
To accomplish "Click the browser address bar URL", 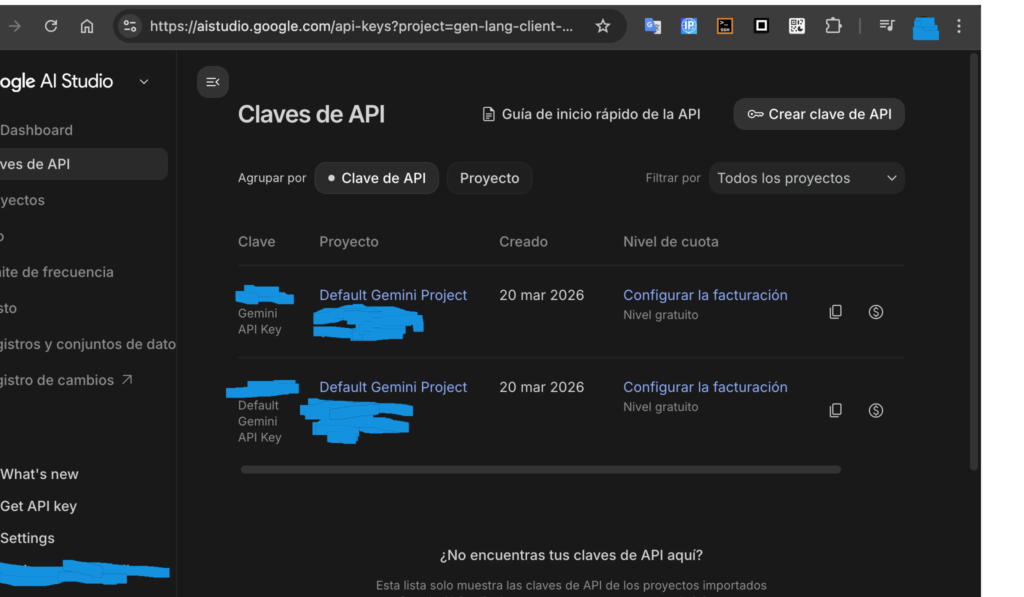I will tap(360, 26).
